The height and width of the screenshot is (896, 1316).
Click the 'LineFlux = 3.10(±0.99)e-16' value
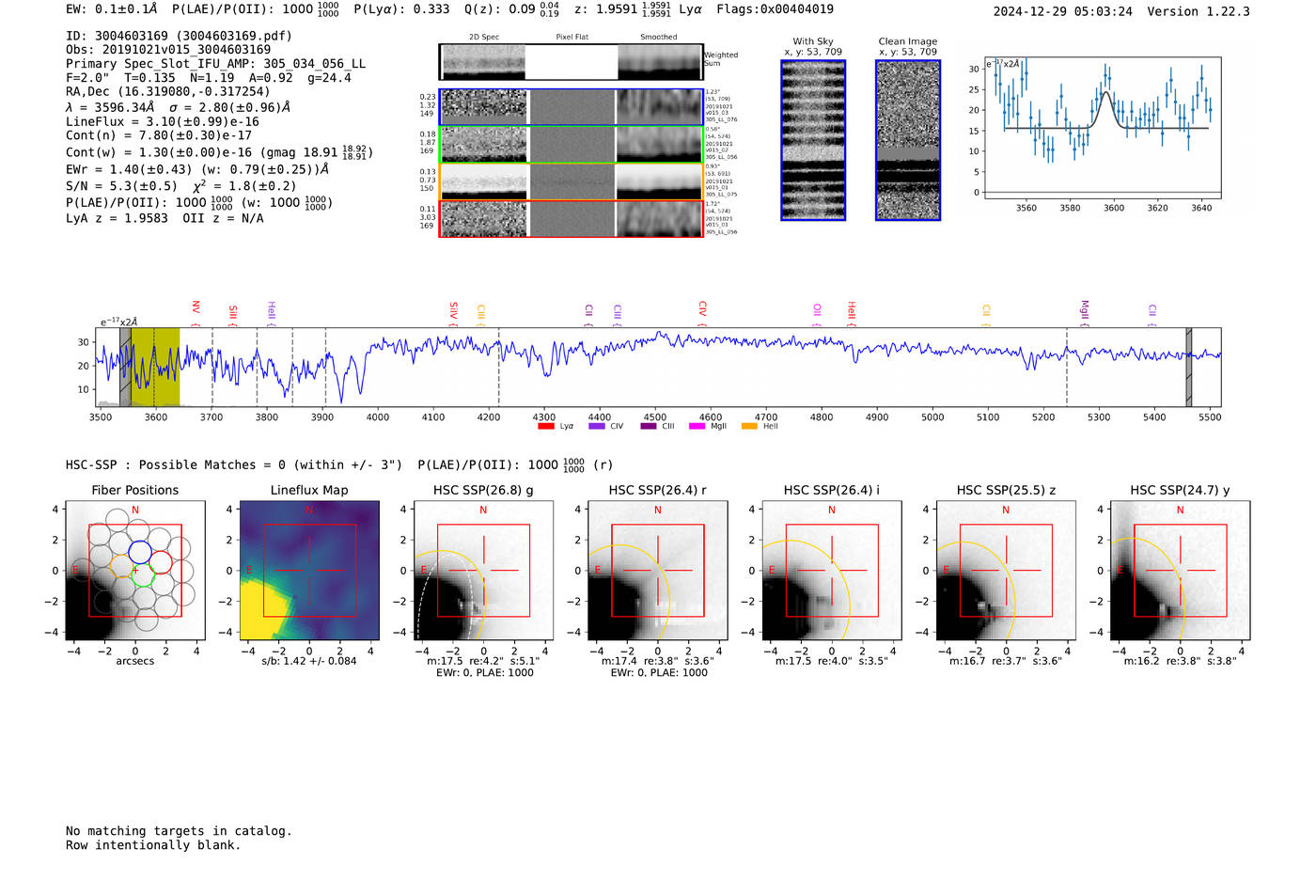[163, 121]
